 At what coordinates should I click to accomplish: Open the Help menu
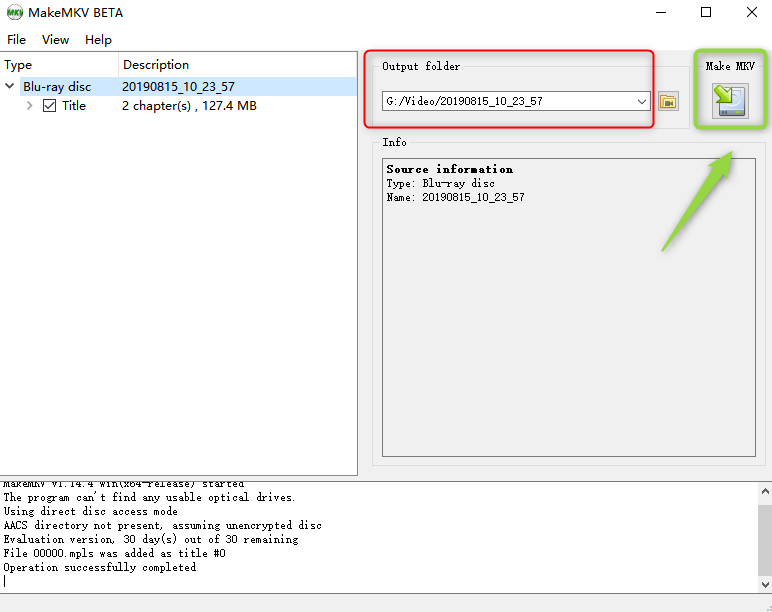click(x=98, y=39)
